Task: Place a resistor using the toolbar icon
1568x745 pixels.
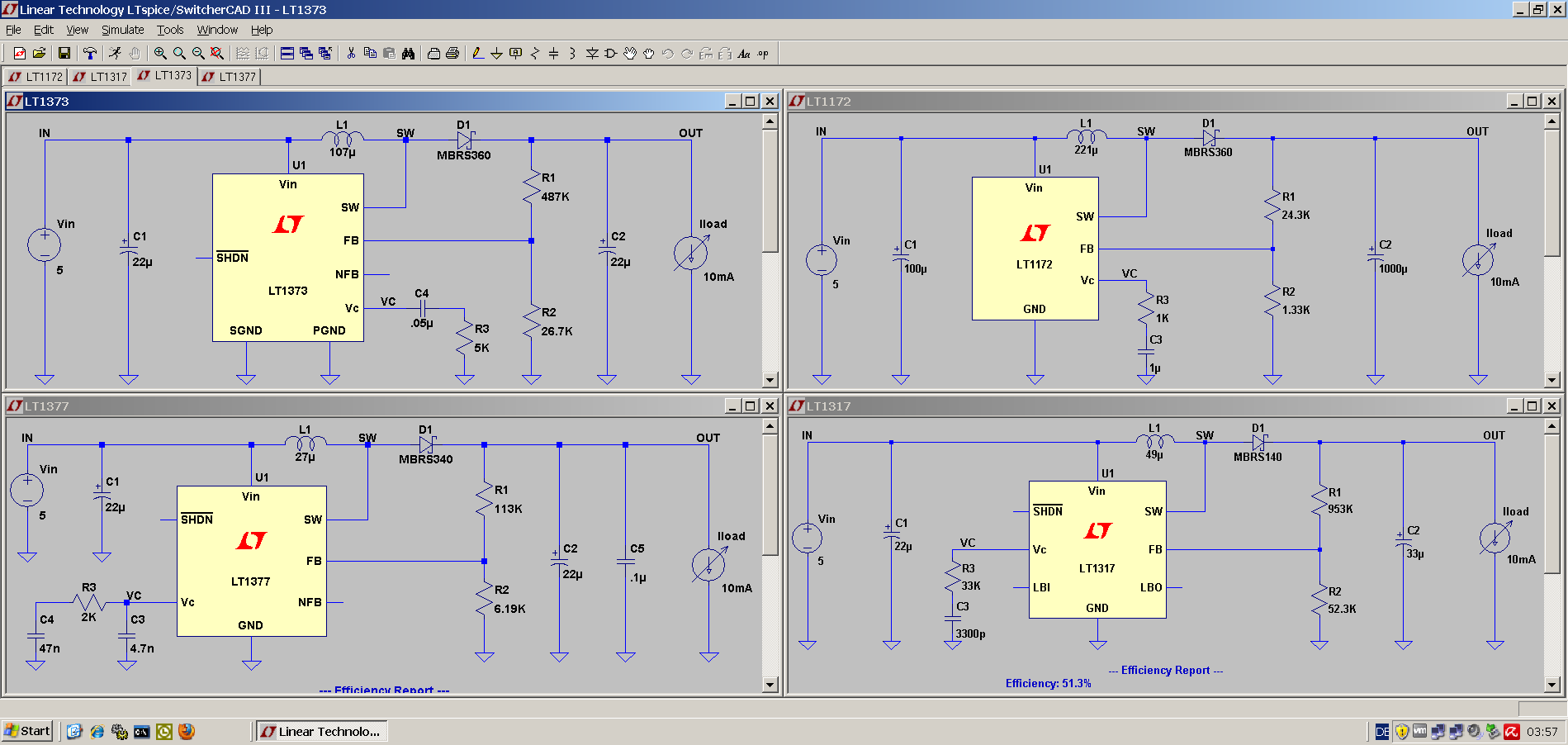Action: pos(534,53)
